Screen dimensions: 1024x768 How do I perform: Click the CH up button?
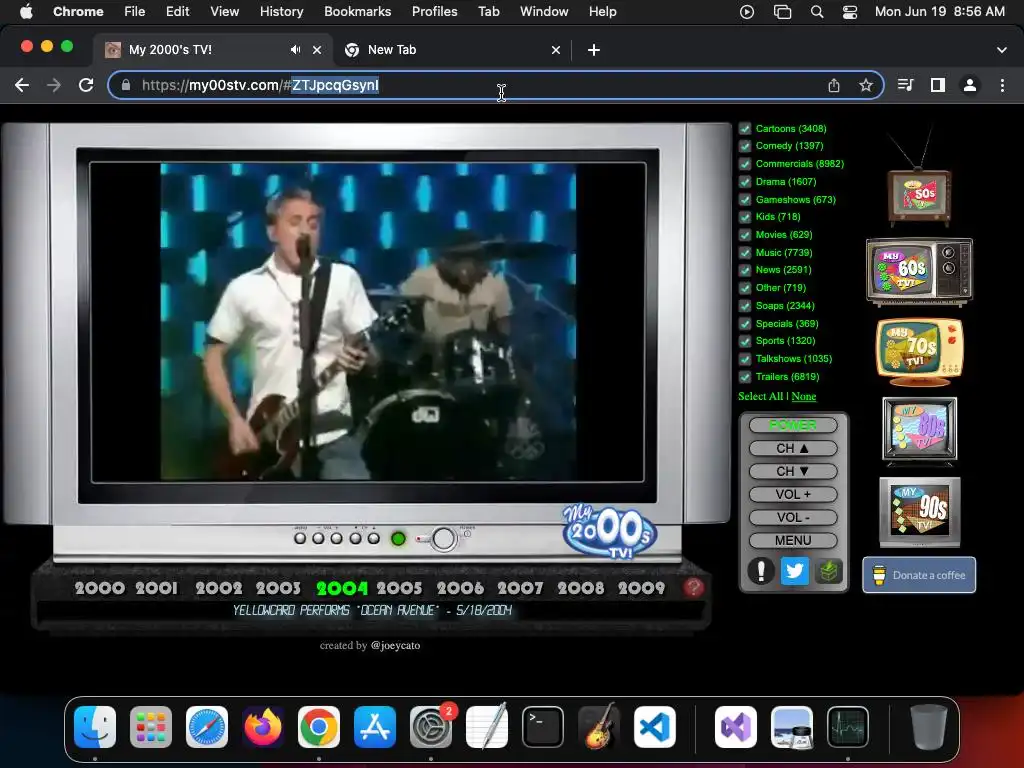pos(793,448)
